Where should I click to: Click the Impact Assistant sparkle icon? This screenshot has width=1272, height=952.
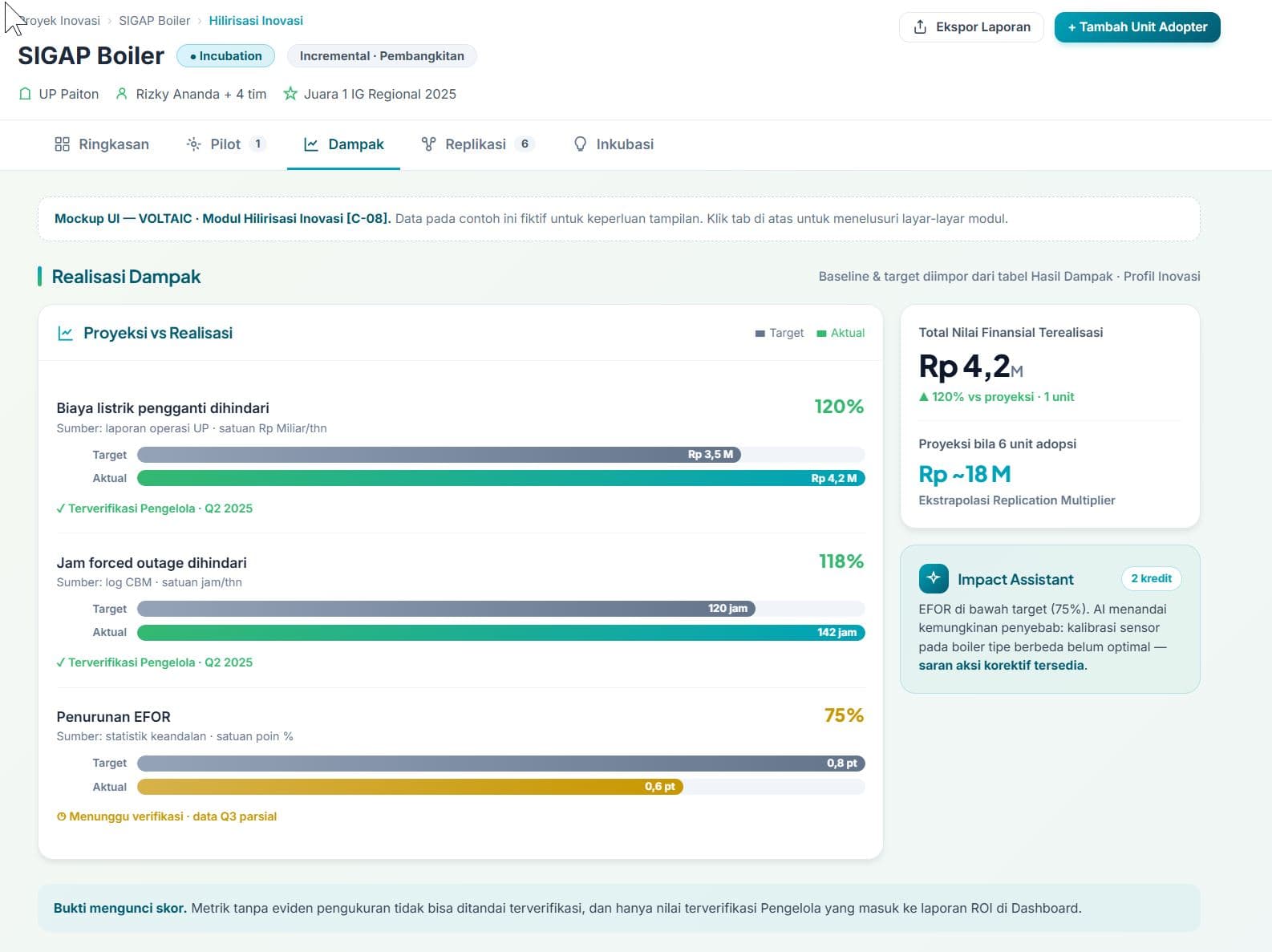pyautogui.click(x=934, y=578)
